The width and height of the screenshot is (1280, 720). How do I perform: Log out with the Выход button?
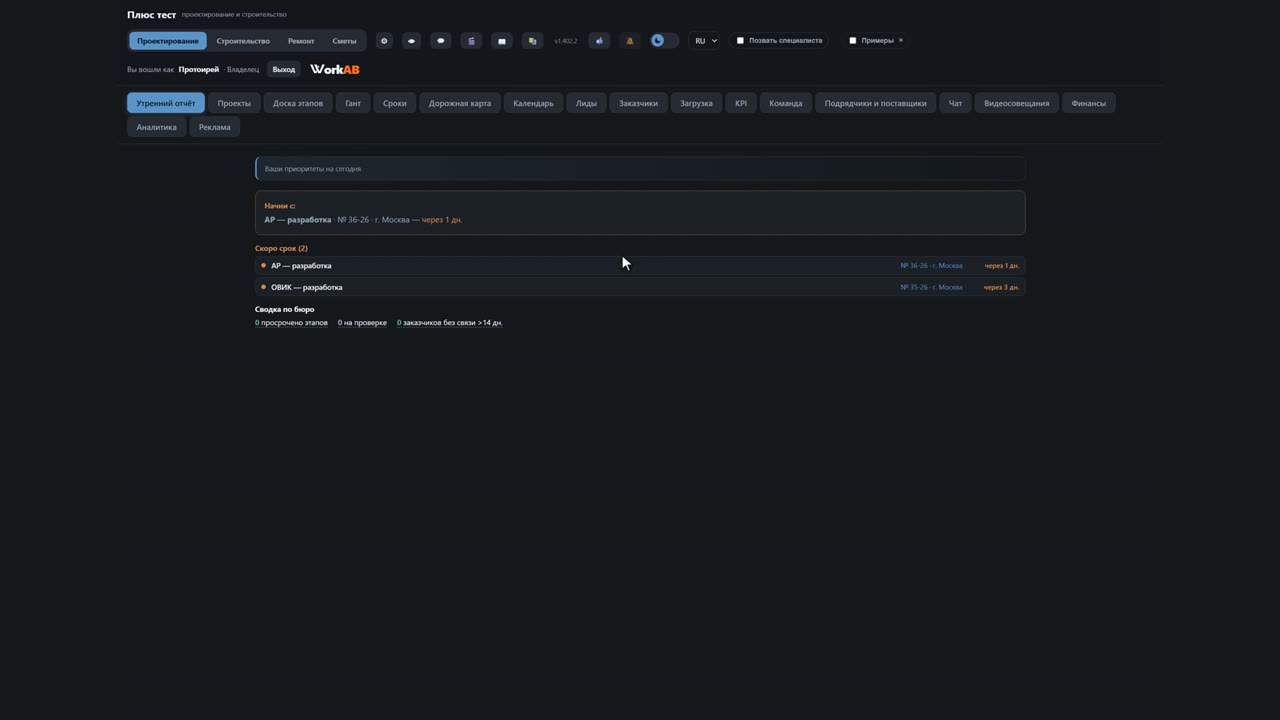[284, 69]
